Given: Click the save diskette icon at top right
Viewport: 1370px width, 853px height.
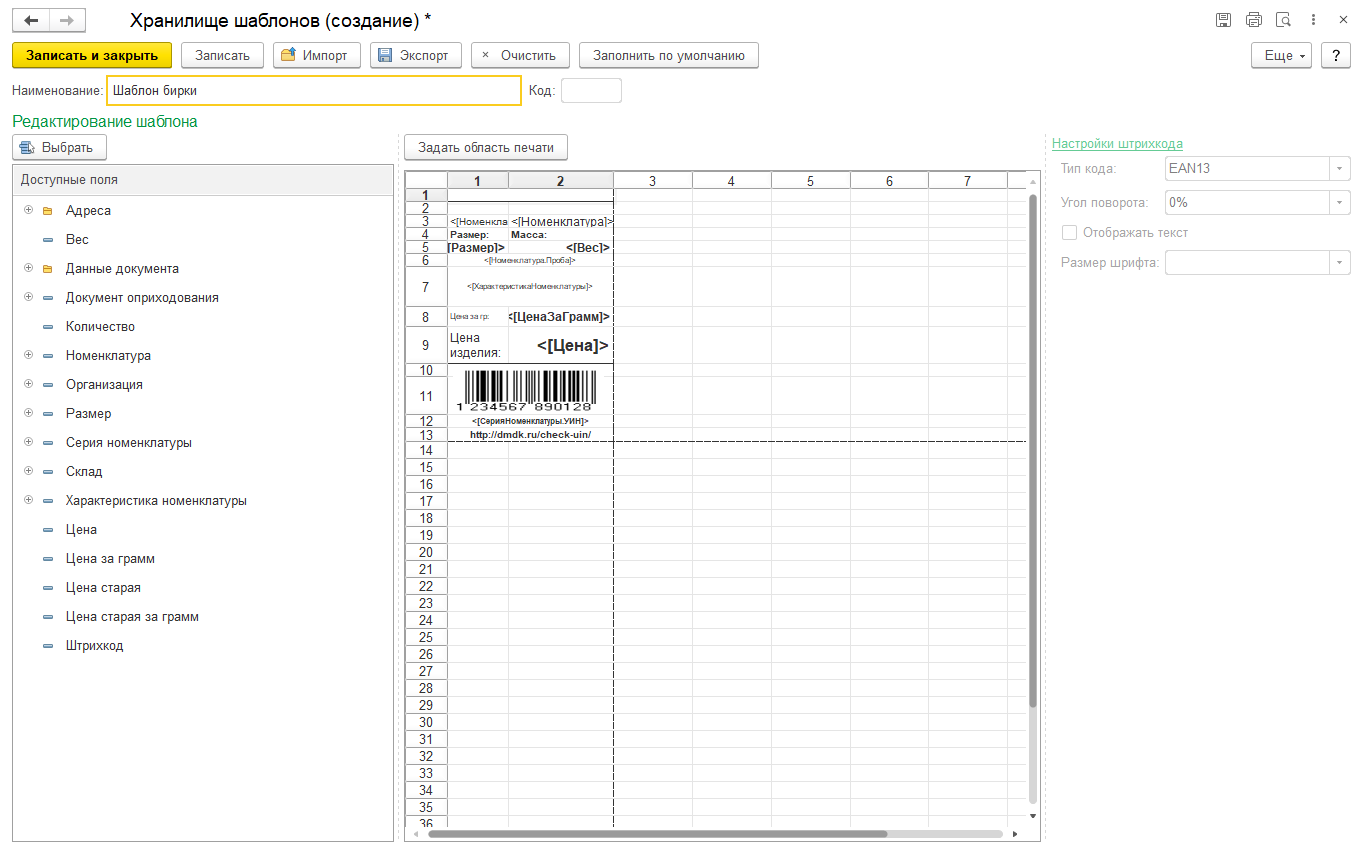Looking at the screenshot, I should [x=1223, y=20].
